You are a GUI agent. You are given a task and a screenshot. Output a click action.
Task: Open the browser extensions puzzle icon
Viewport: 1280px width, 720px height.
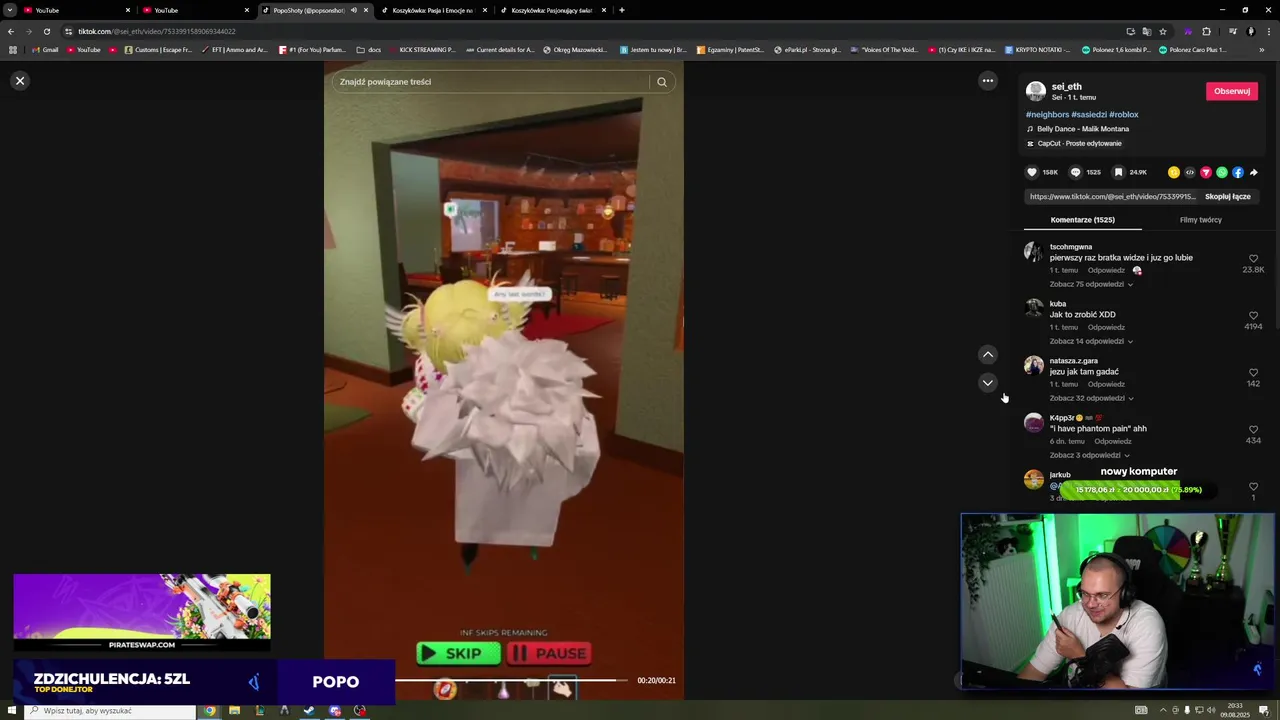[1206, 31]
